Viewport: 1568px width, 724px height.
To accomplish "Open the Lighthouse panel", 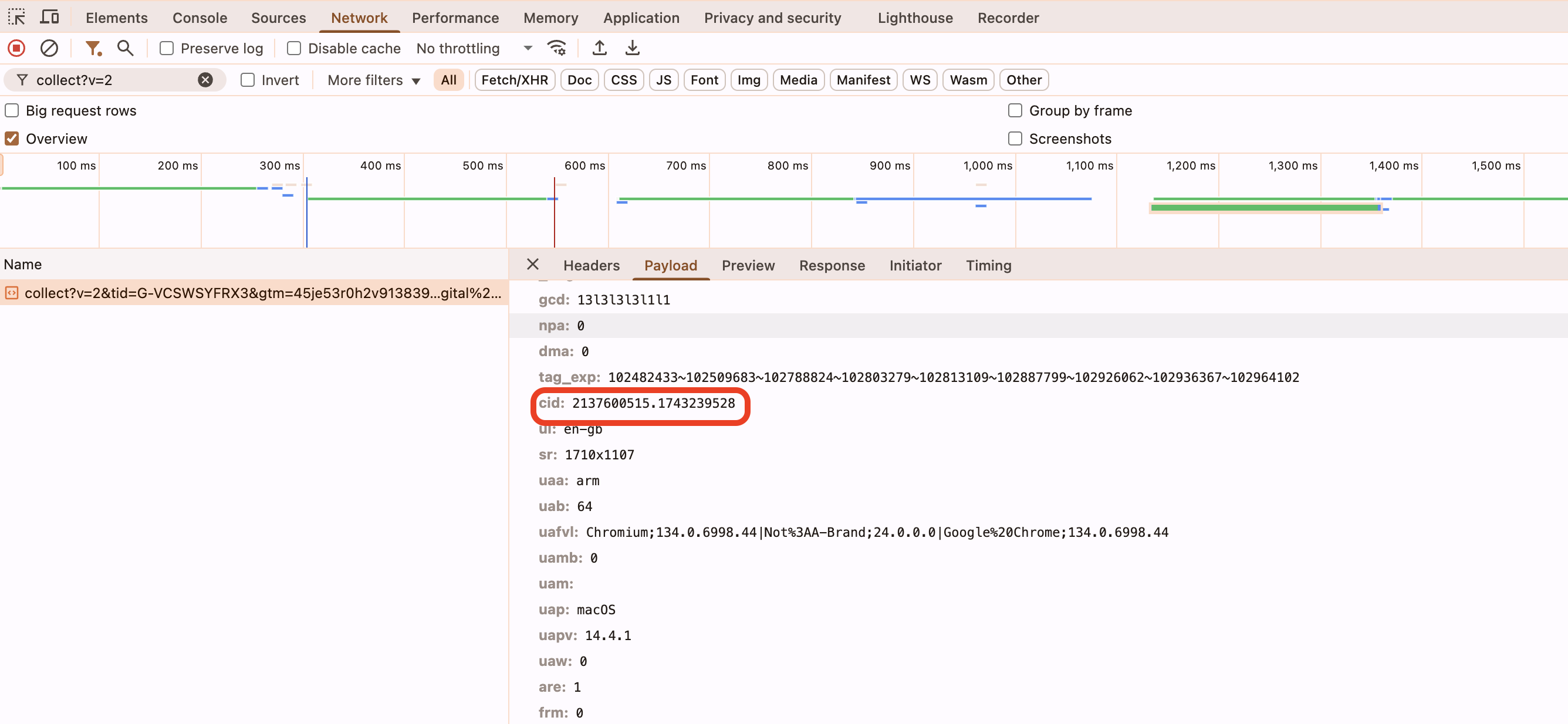I will click(915, 18).
